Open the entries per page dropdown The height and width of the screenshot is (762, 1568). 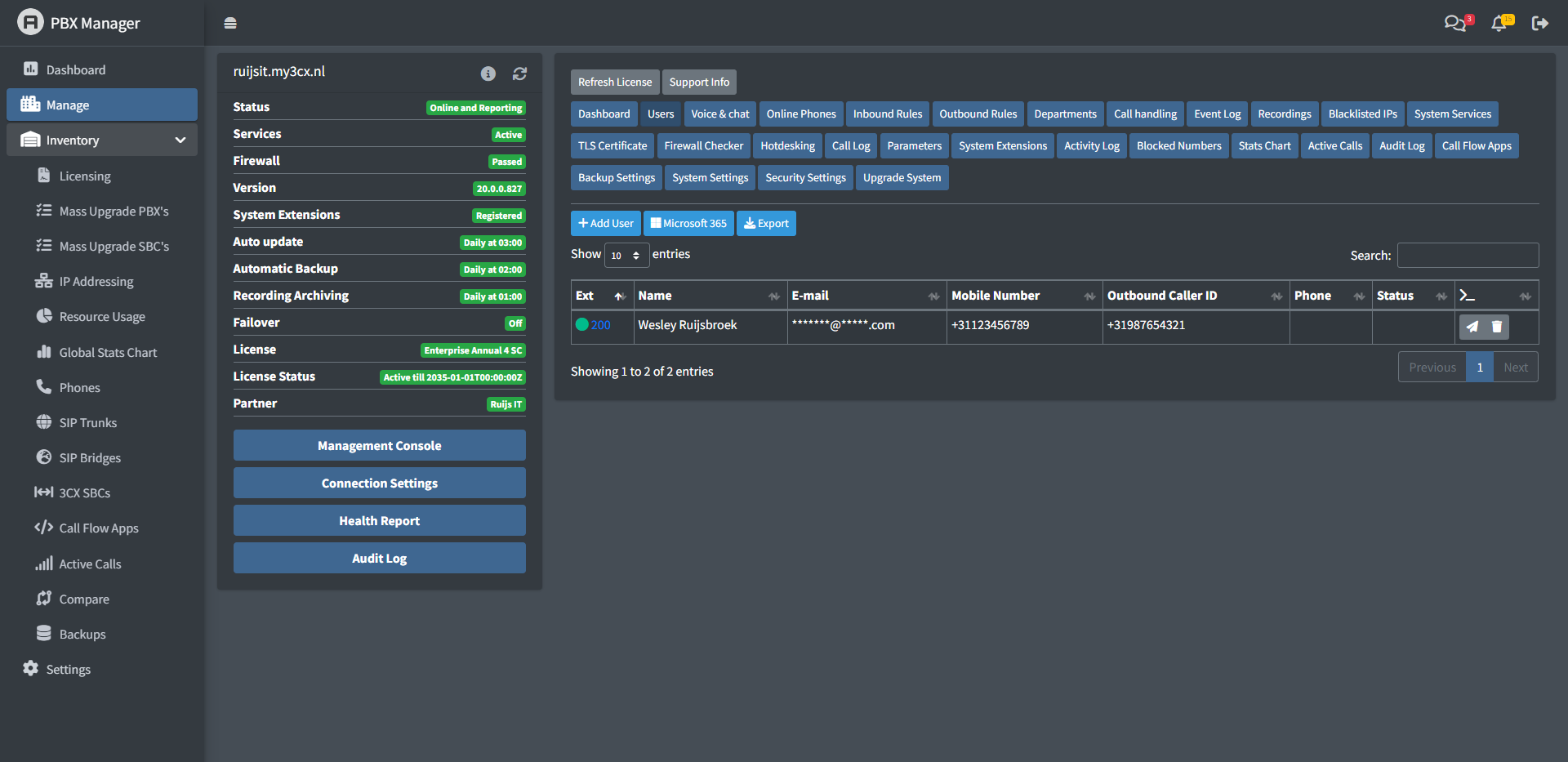(x=626, y=255)
